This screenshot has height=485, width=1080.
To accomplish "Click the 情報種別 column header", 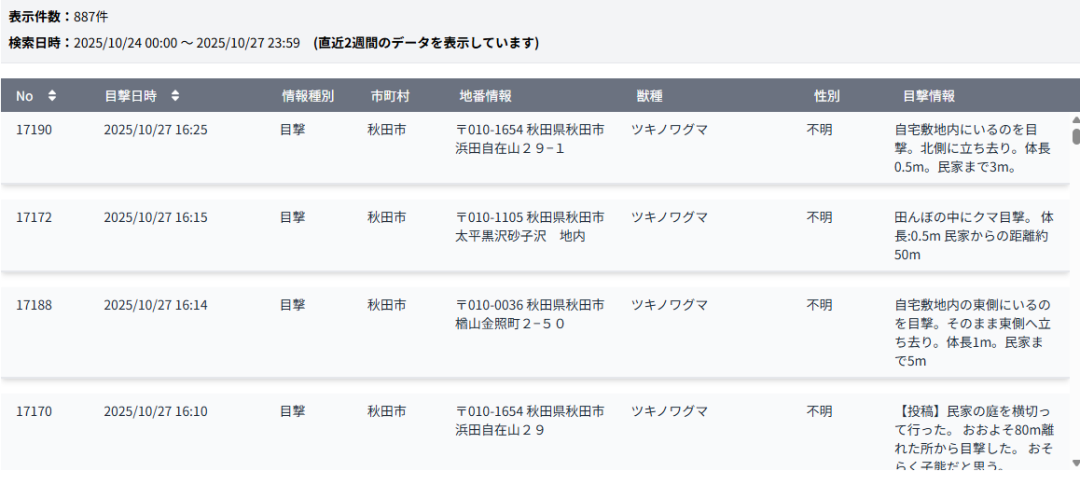I will 307,96.
